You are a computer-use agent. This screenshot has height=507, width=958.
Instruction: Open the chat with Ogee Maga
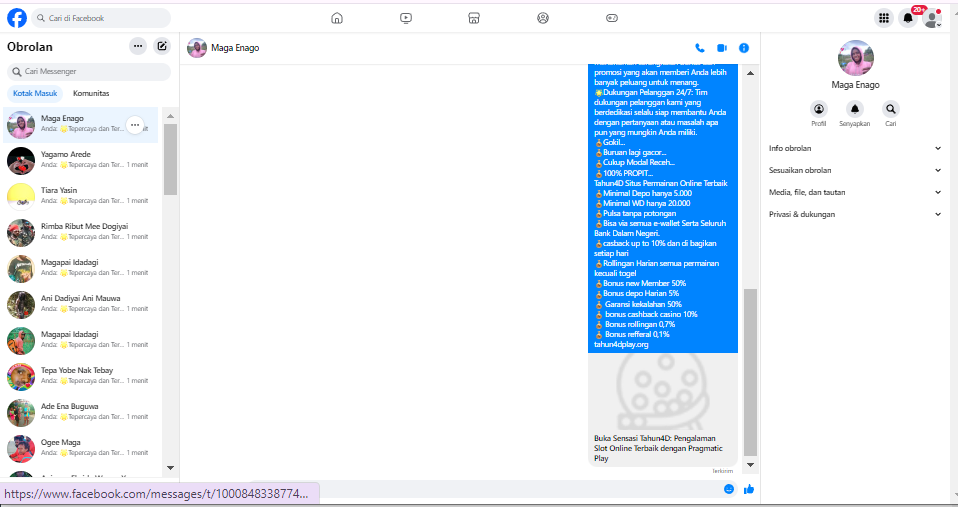pos(81,449)
